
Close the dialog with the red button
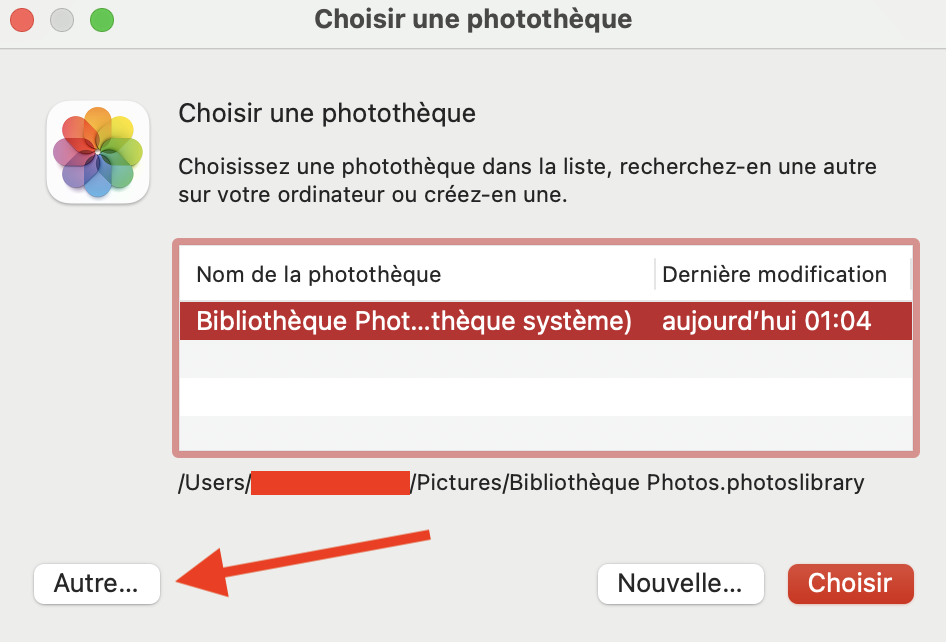coord(23,19)
